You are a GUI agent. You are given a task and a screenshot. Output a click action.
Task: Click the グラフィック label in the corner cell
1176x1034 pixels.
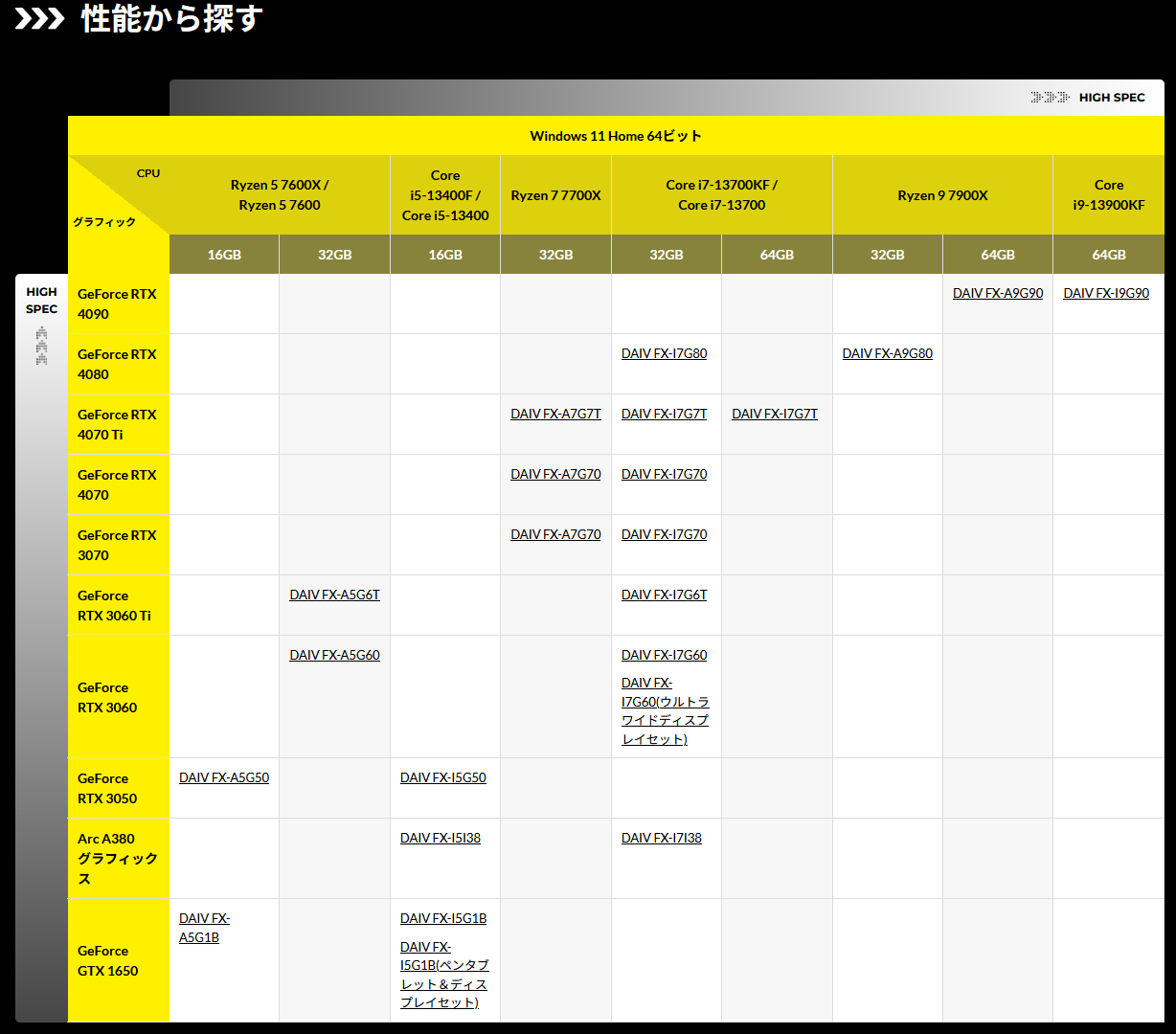coord(104,222)
